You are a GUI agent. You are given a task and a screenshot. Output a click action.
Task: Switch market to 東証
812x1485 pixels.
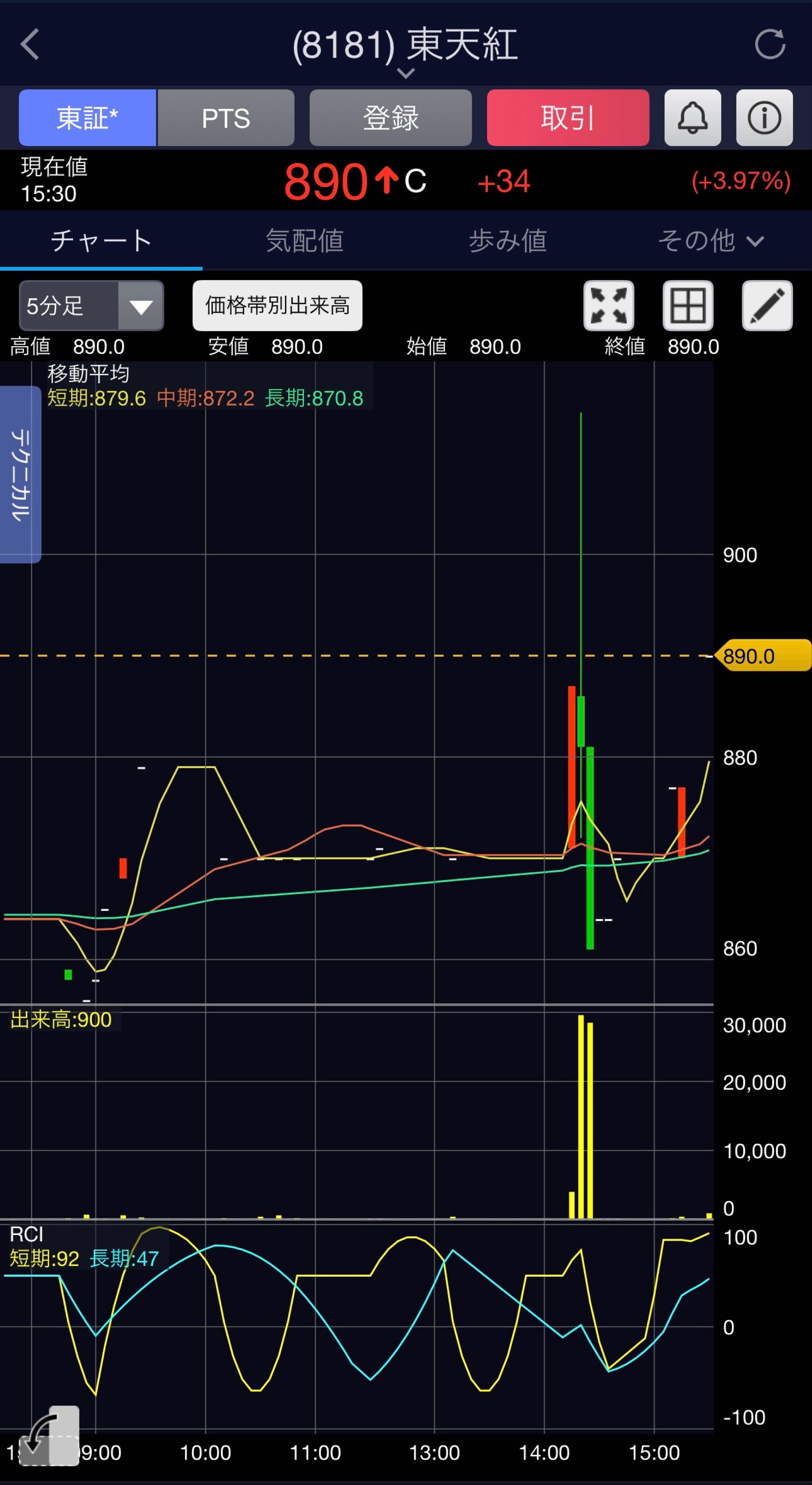[x=87, y=118]
